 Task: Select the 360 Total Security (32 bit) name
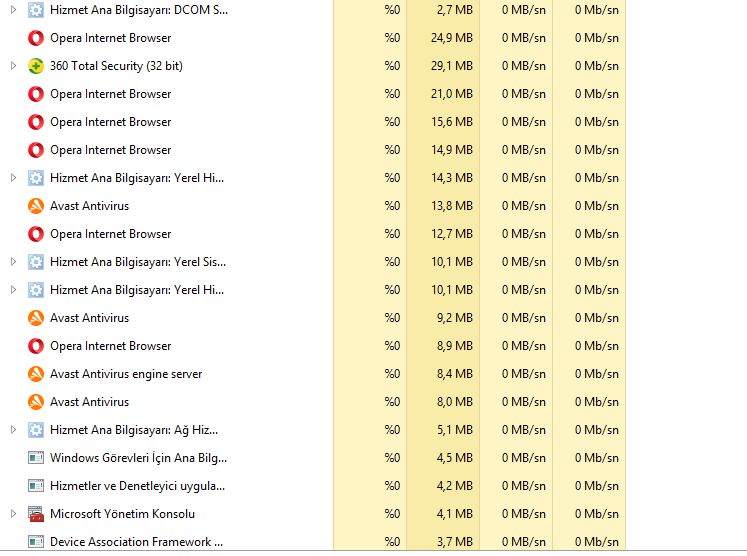click(x=116, y=66)
